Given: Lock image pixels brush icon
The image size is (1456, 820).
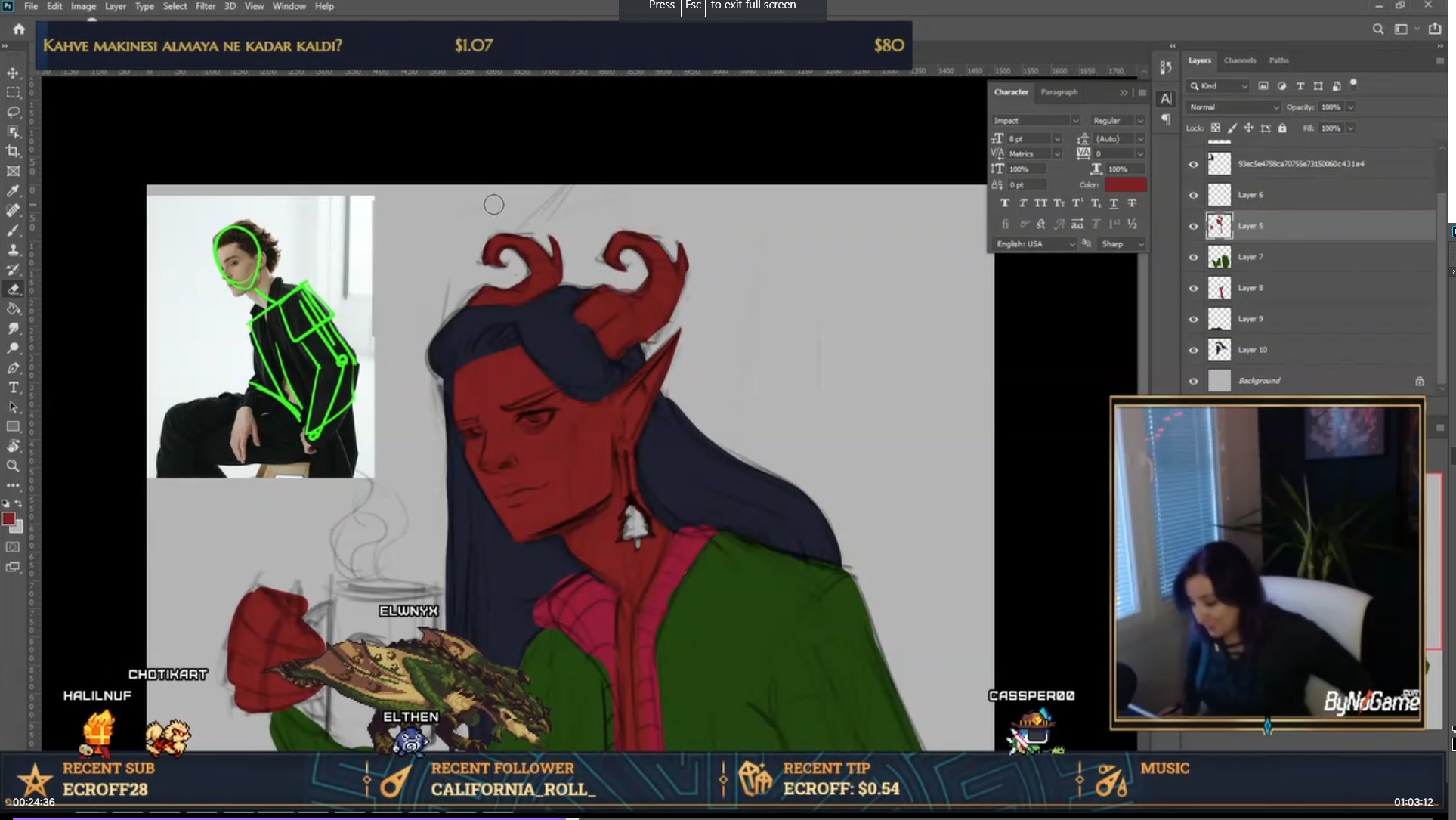Looking at the screenshot, I should pyautogui.click(x=1232, y=128).
